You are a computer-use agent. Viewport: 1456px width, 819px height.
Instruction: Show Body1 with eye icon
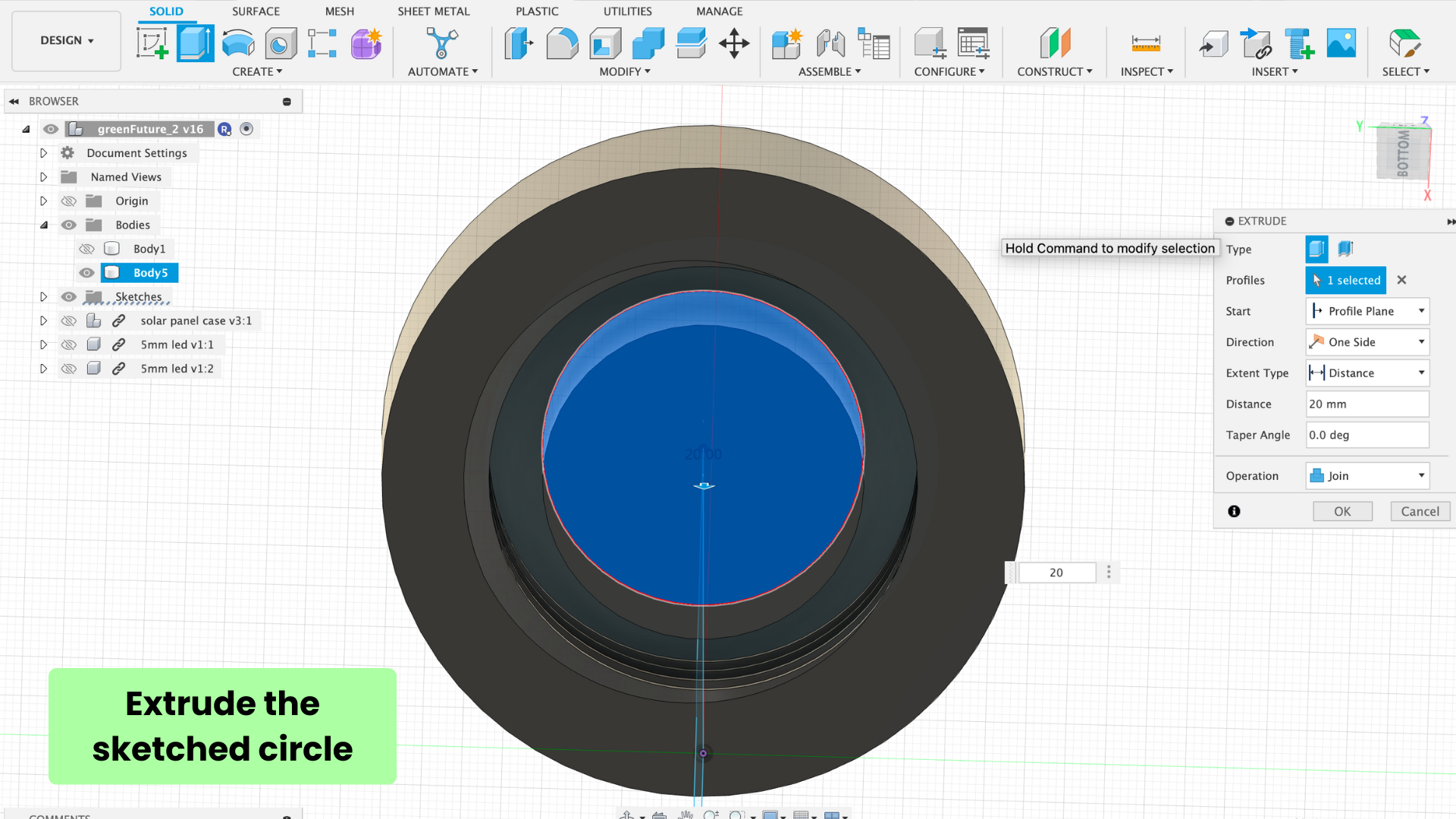coord(86,249)
